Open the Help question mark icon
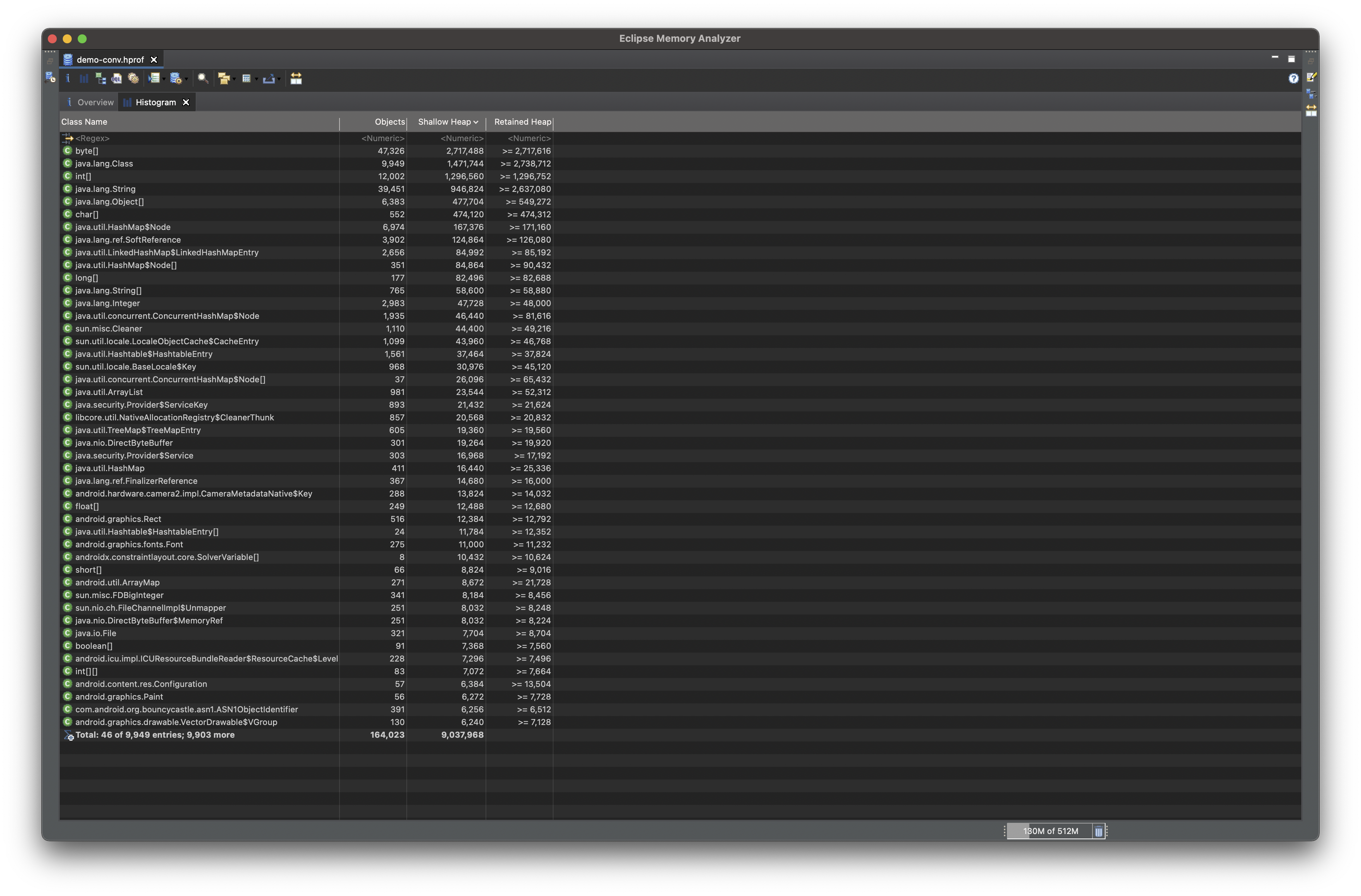This screenshot has width=1361, height=896. click(x=1293, y=78)
